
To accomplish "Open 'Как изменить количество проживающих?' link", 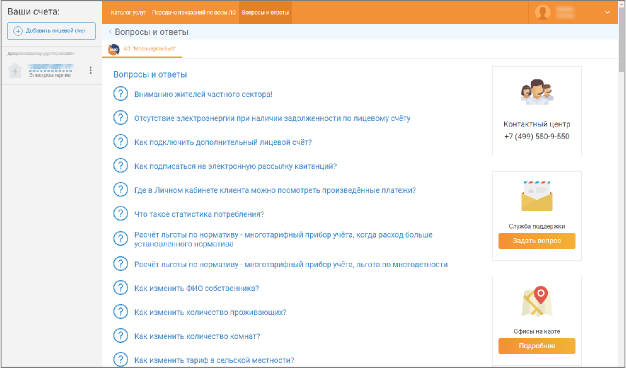I will (x=210, y=312).
